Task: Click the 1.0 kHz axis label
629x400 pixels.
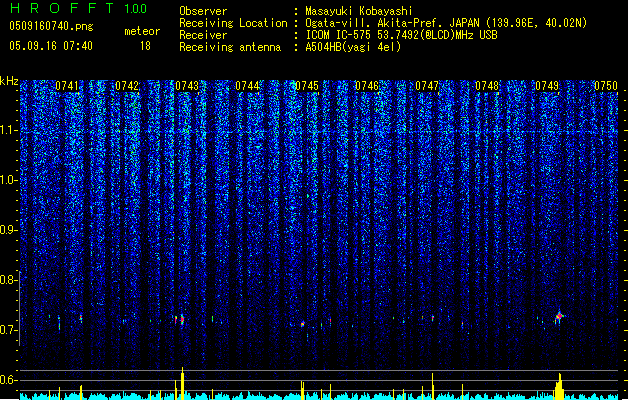Action: coord(9,180)
